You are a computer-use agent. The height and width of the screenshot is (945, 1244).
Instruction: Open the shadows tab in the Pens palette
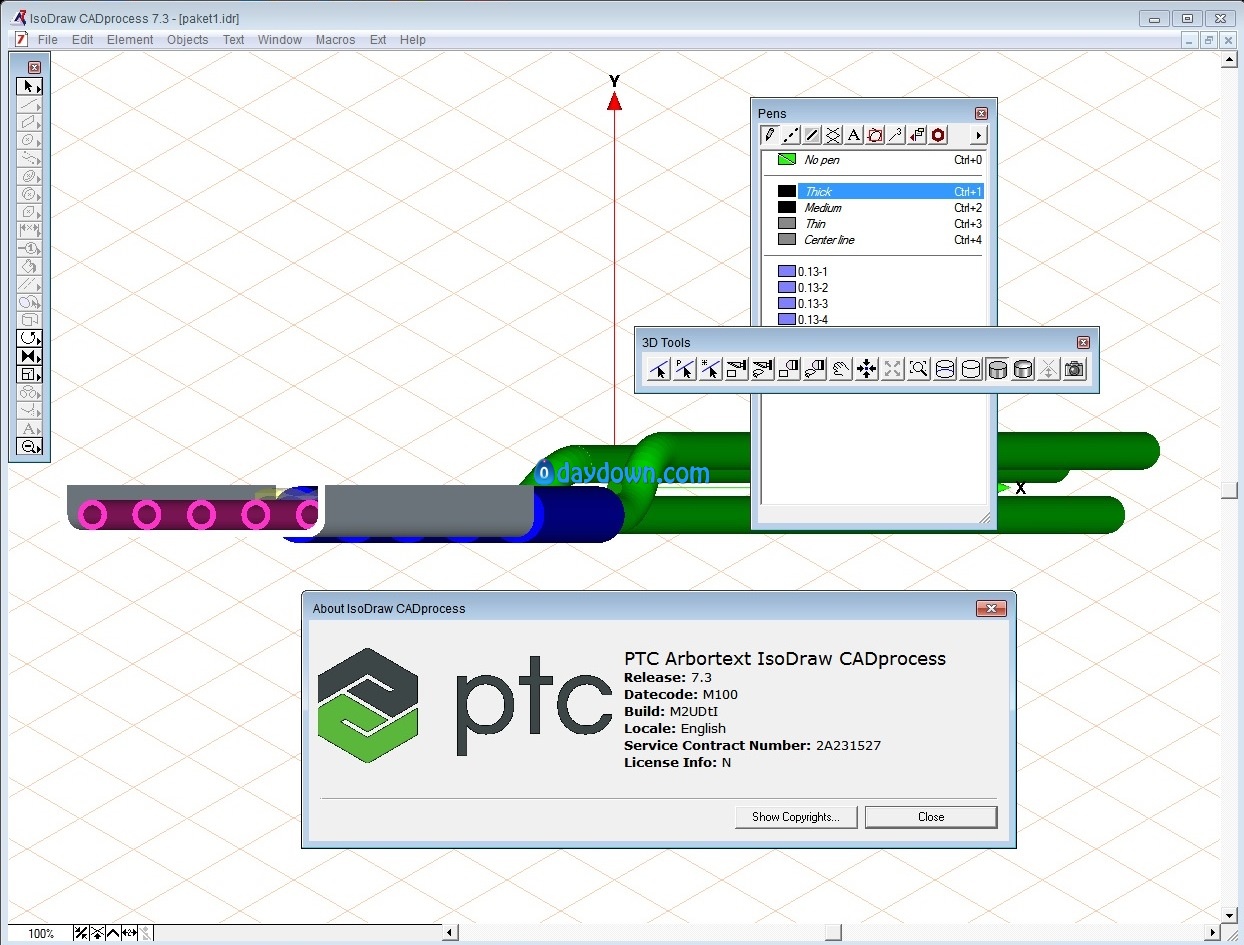[812, 135]
